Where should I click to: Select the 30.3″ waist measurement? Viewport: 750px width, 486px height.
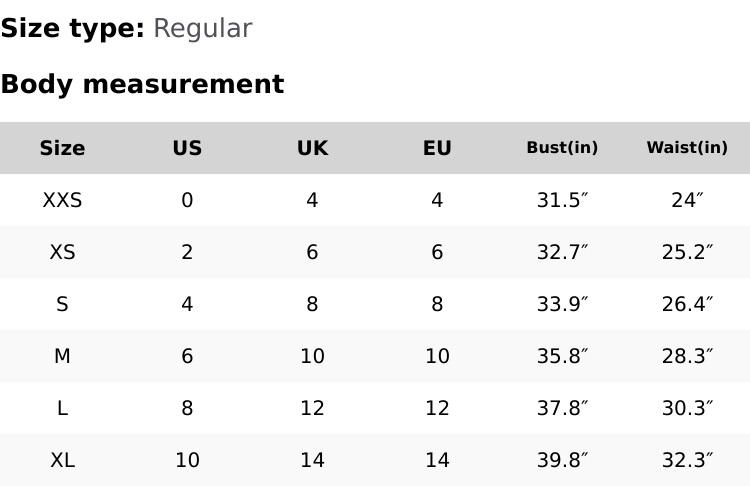(687, 408)
